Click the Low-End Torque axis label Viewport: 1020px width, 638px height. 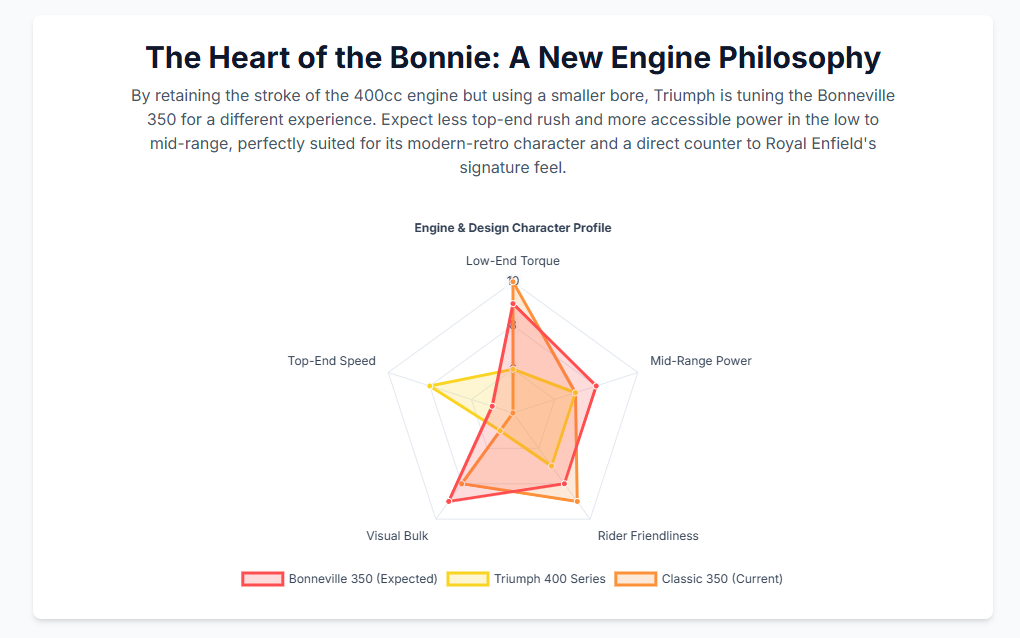[x=513, y=261]
